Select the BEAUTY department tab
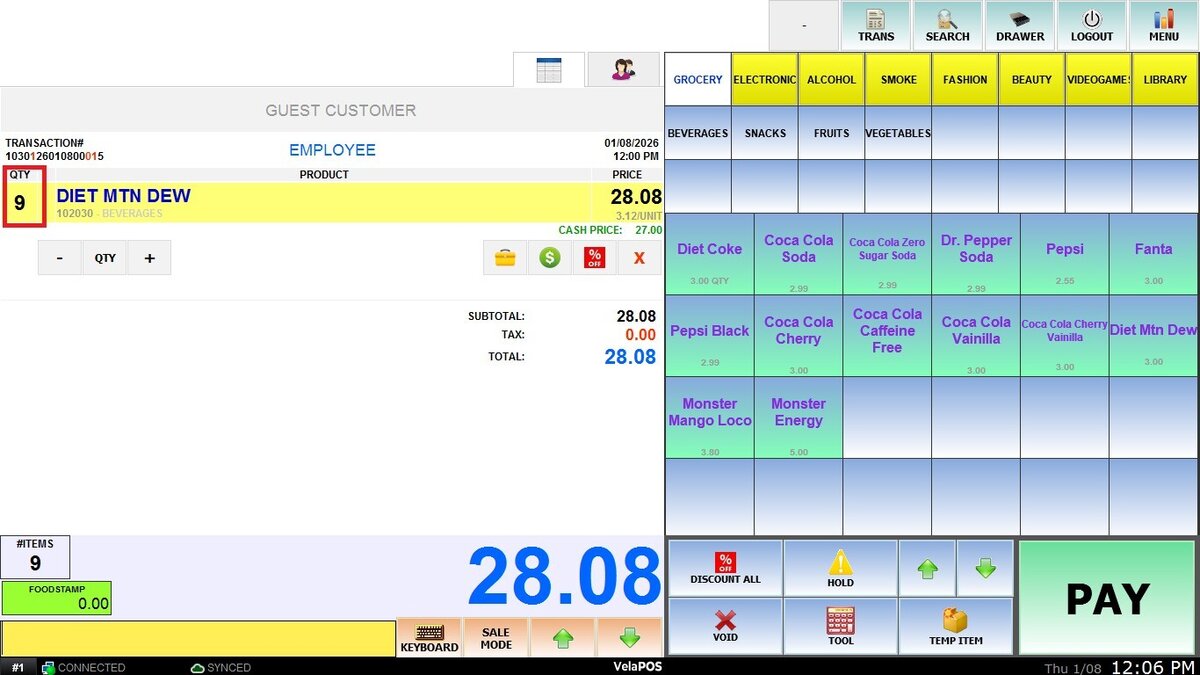 point(1031,80)
